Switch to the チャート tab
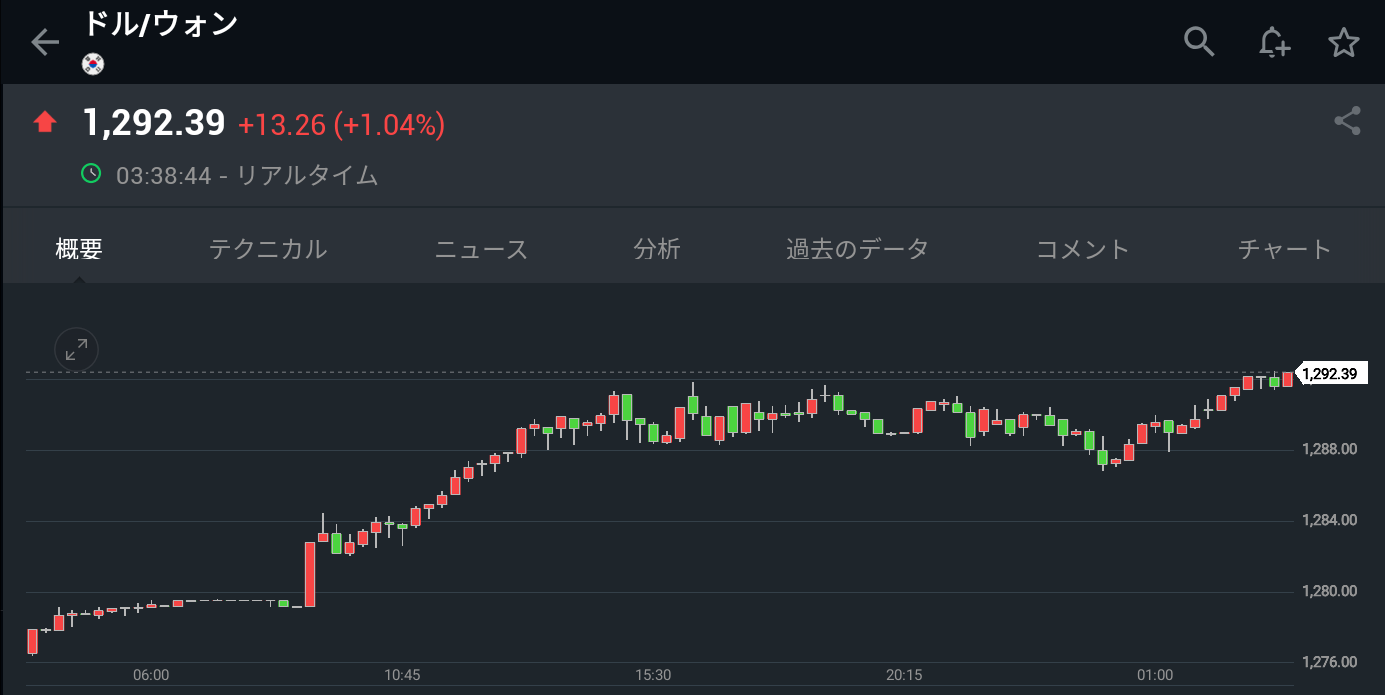The image size is (1385, 695). [x=1284, y=249]
